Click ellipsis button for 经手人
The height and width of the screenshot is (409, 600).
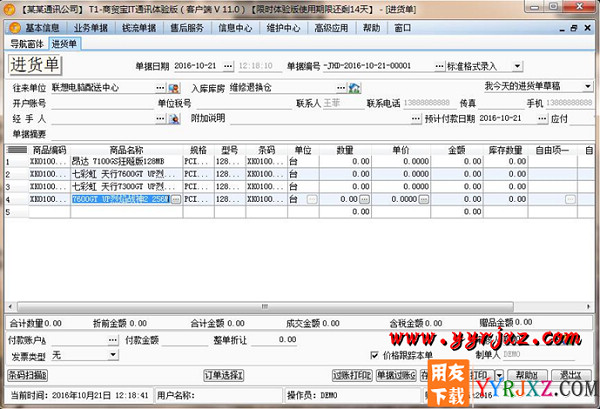[x=160, y=119]
